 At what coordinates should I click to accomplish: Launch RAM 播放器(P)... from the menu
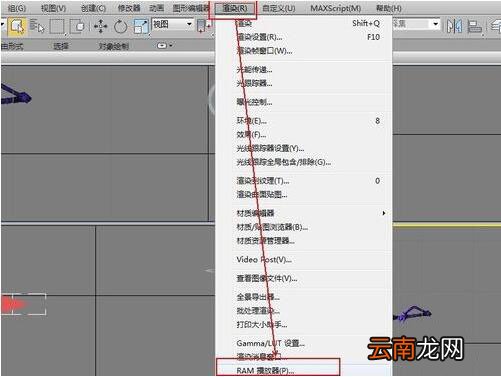304,370
